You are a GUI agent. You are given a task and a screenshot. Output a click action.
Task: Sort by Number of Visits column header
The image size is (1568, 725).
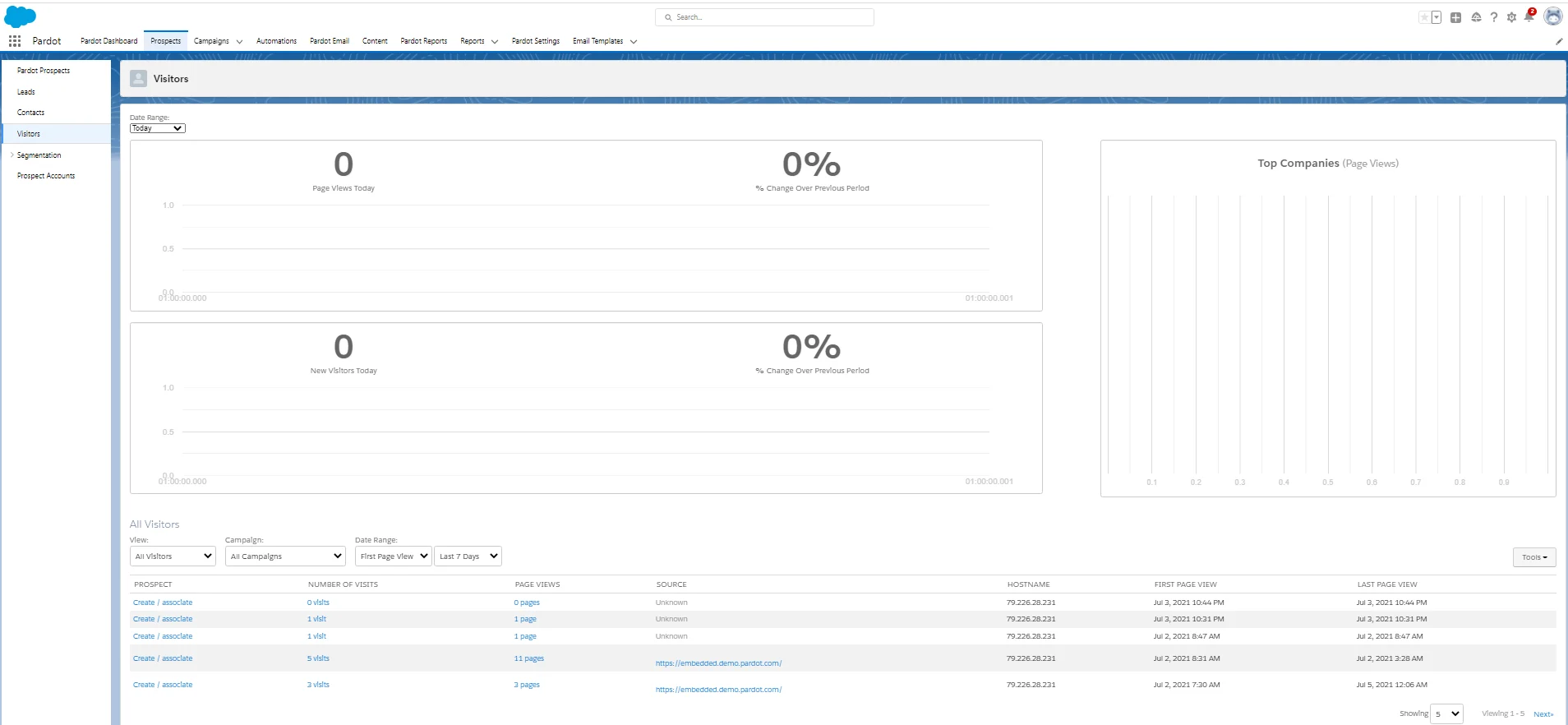click(x=344, y=584)
